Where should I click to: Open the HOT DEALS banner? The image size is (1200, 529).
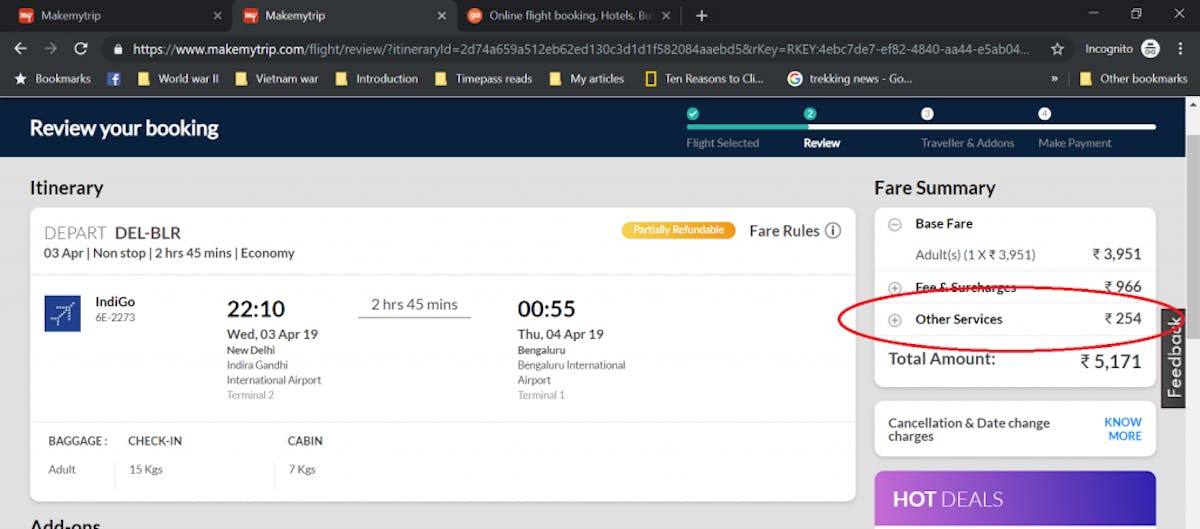(x=1015, y=499)
